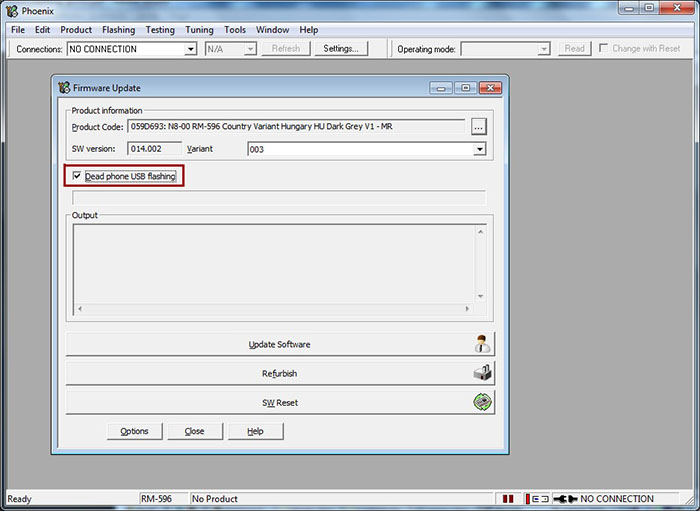The width and height of the screenshot is (700, 511).
Task: Click No Product status bar text
Action: [x=215, y=499]
